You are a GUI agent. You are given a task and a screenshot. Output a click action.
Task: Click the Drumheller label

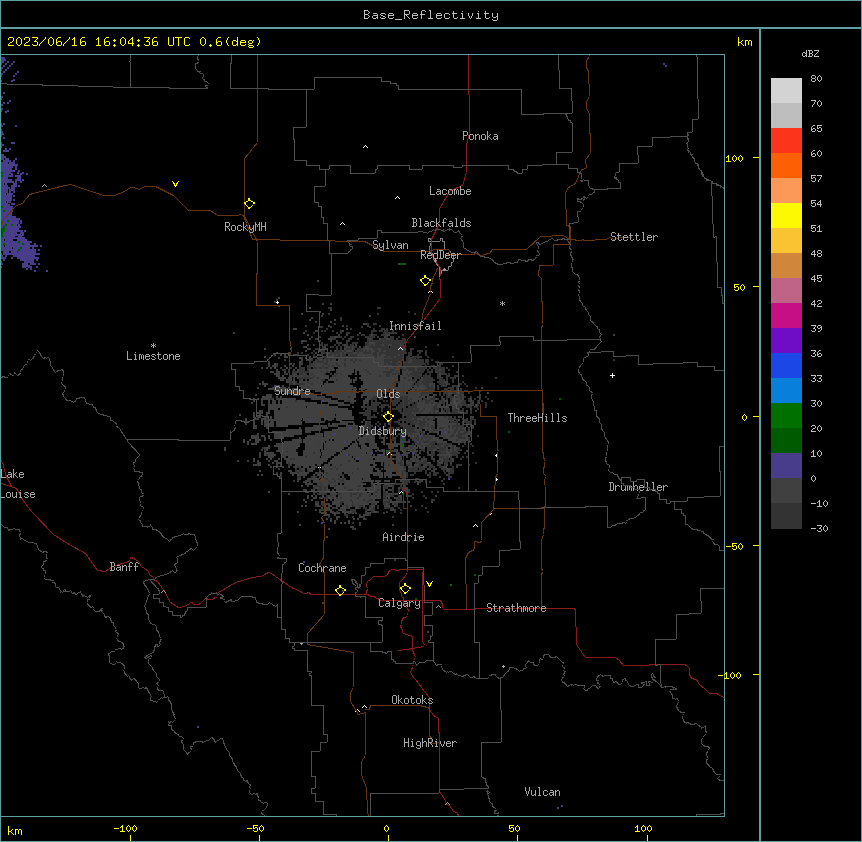point(638,487)
